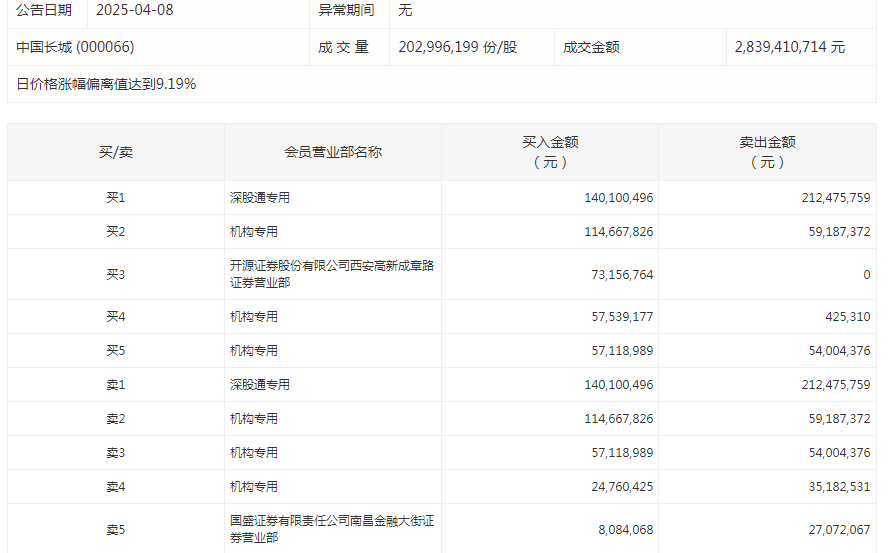This screenshot has height=553, width=892.
Task: Click the 成交量 value 202,996,199 份/股
Action: (x=457, y=47)
